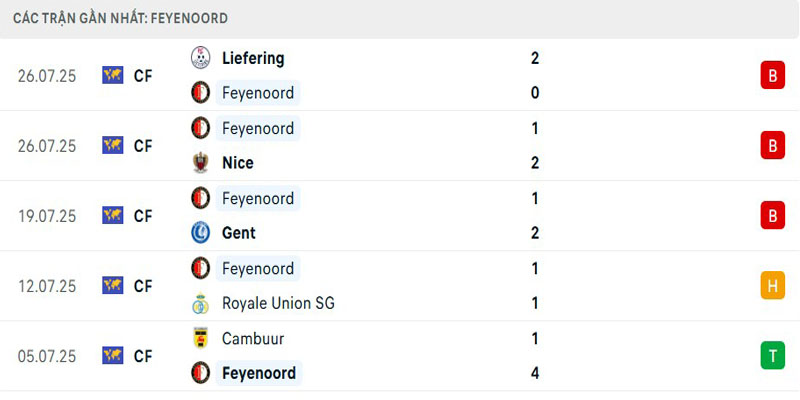Click the red "B" badge for the Gent match
Image resolution: width=800 pixels, height=400 pixels.
coord(772,215)
